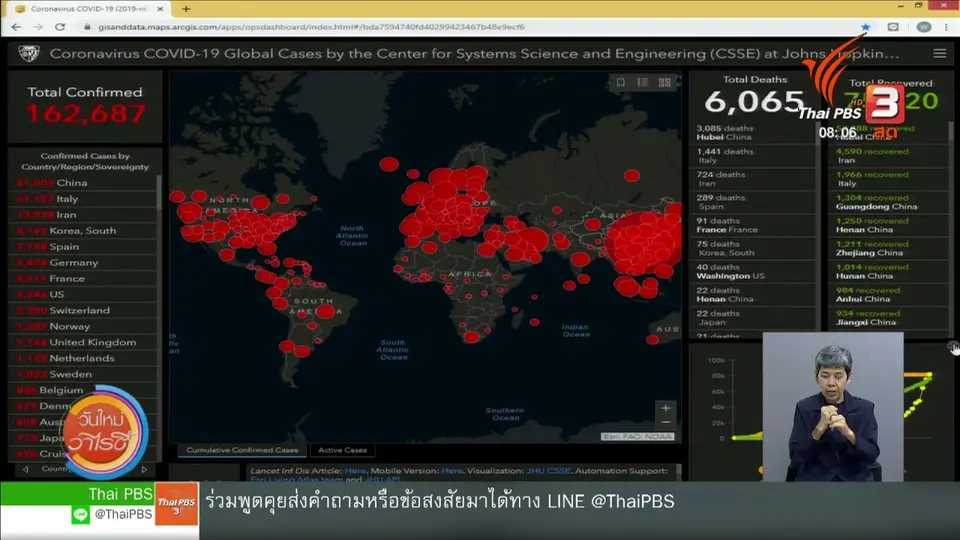Switch to Cumulative Confirmed Cases tab

click(x=242, y=450)
